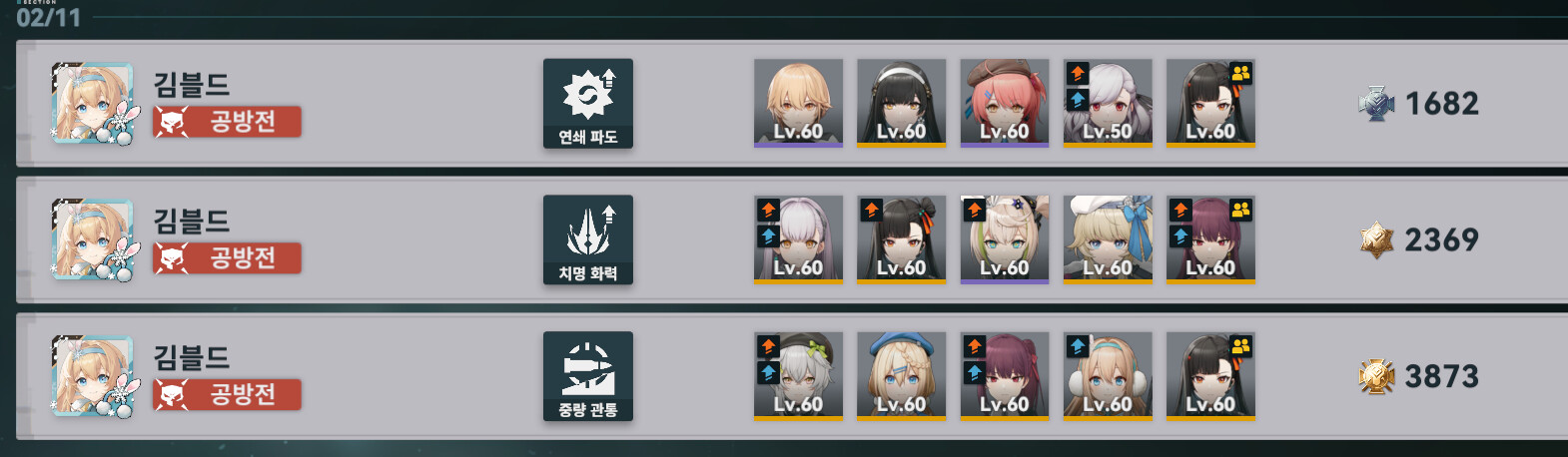Viewport: 1568px width, 457px height.
Task: Select the first row's blonde character portrait
Action: [x=798, y=103]
